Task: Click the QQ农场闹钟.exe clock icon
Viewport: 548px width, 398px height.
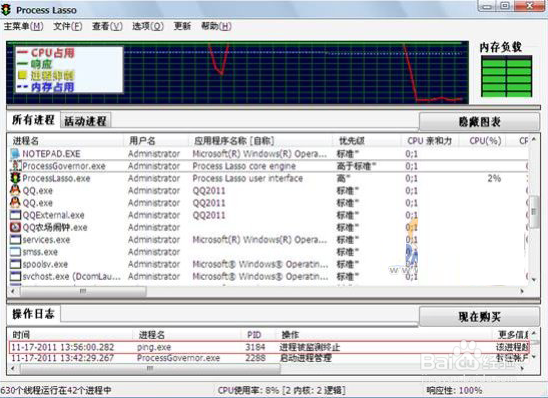Action: pyautogui.click(x=15, y=227)
